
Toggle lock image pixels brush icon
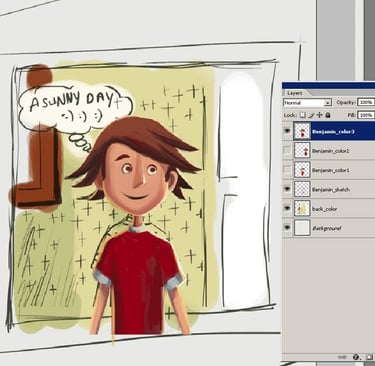(311, 115)
